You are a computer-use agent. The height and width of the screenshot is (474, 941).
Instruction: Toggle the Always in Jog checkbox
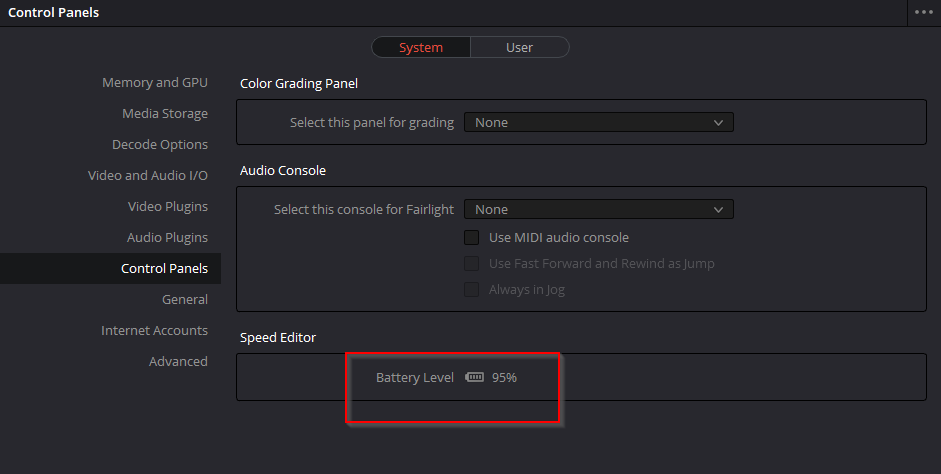tap(472, 290)
